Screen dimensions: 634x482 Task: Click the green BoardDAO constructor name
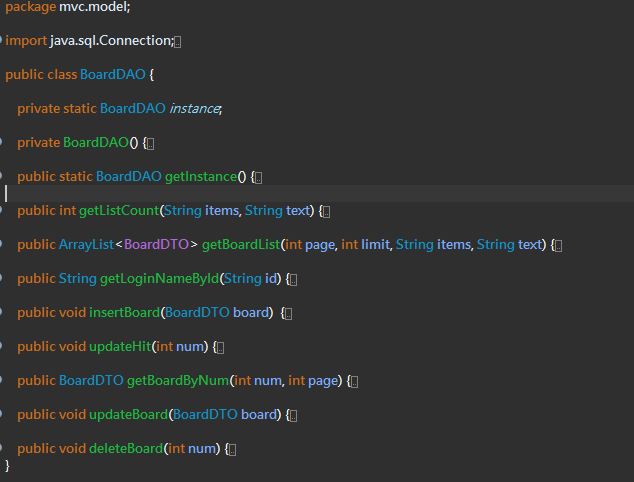coord(96,142)
